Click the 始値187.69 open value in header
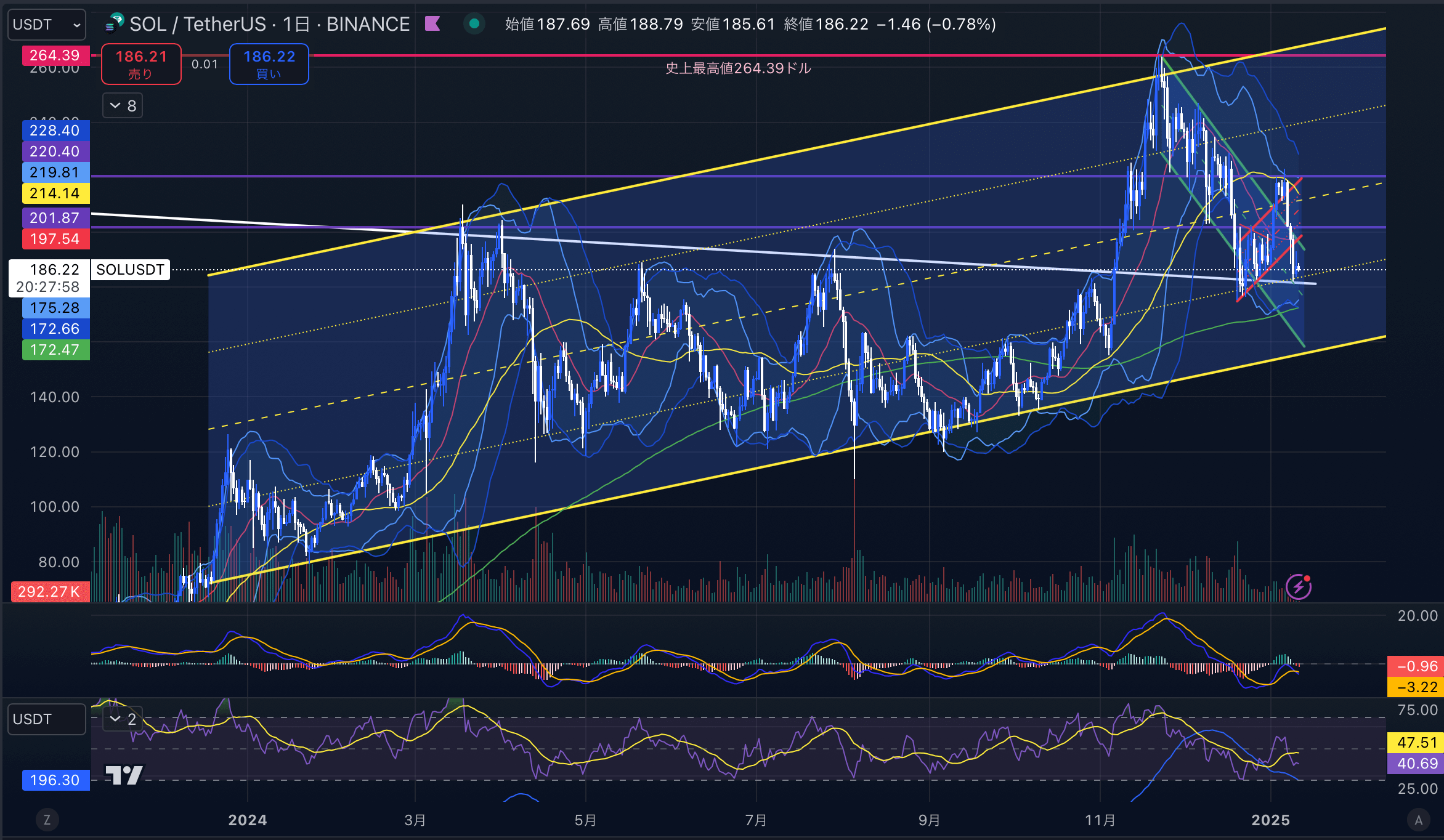The height and width of the screenshot is (840, 1444). coord(548,24)
